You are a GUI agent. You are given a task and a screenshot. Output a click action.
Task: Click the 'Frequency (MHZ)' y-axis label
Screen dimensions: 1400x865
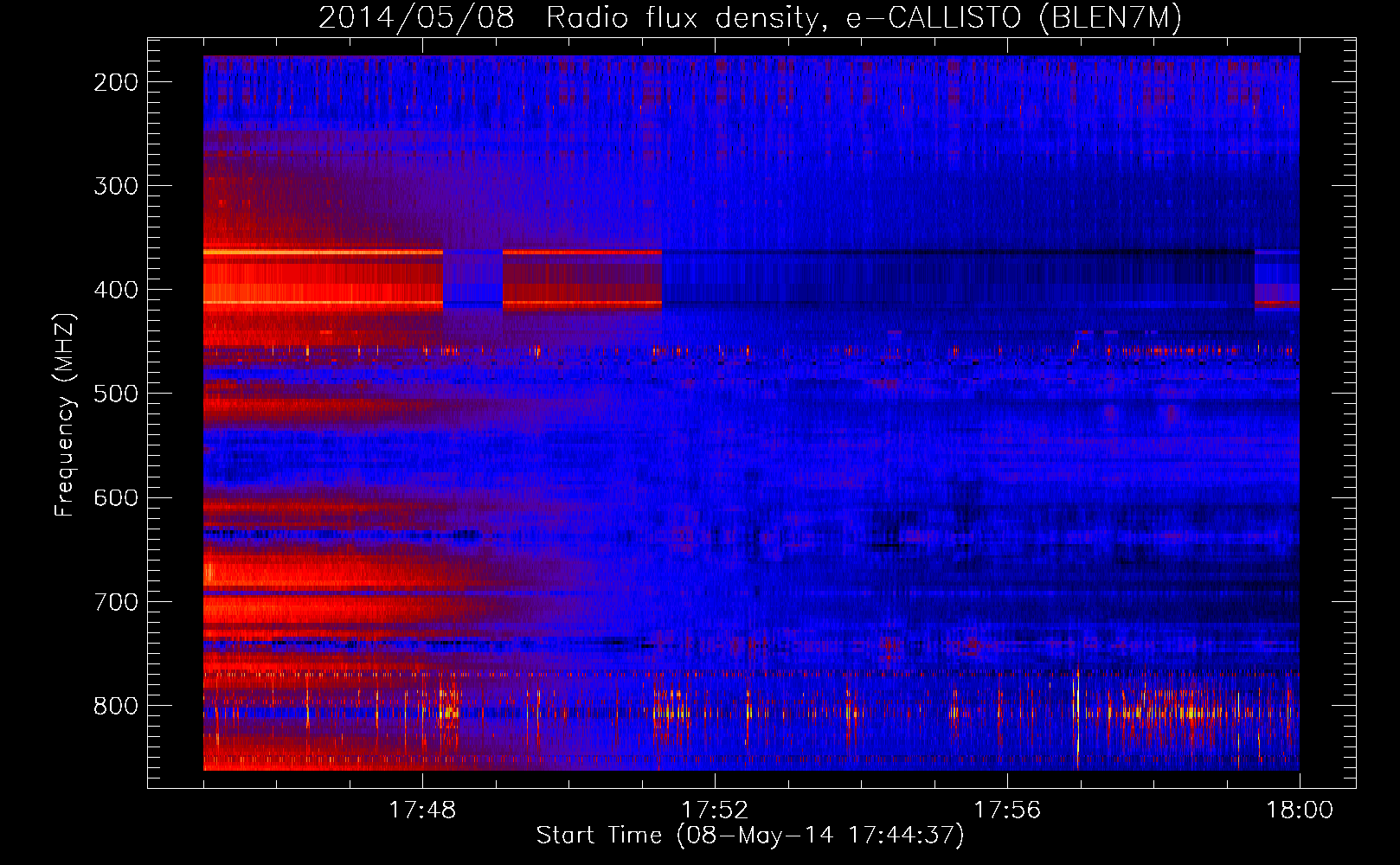[65, 414]
